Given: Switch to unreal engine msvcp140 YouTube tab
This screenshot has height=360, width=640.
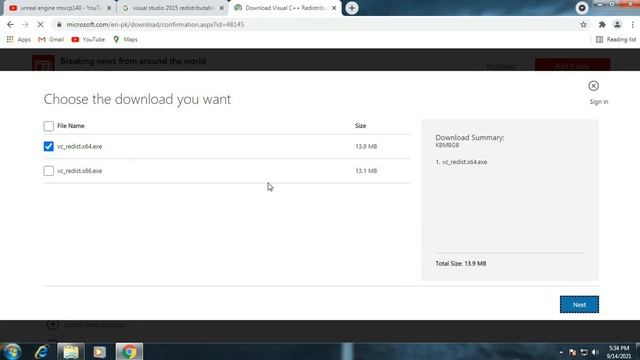Looking at the screenshot, I should [59, 8].
